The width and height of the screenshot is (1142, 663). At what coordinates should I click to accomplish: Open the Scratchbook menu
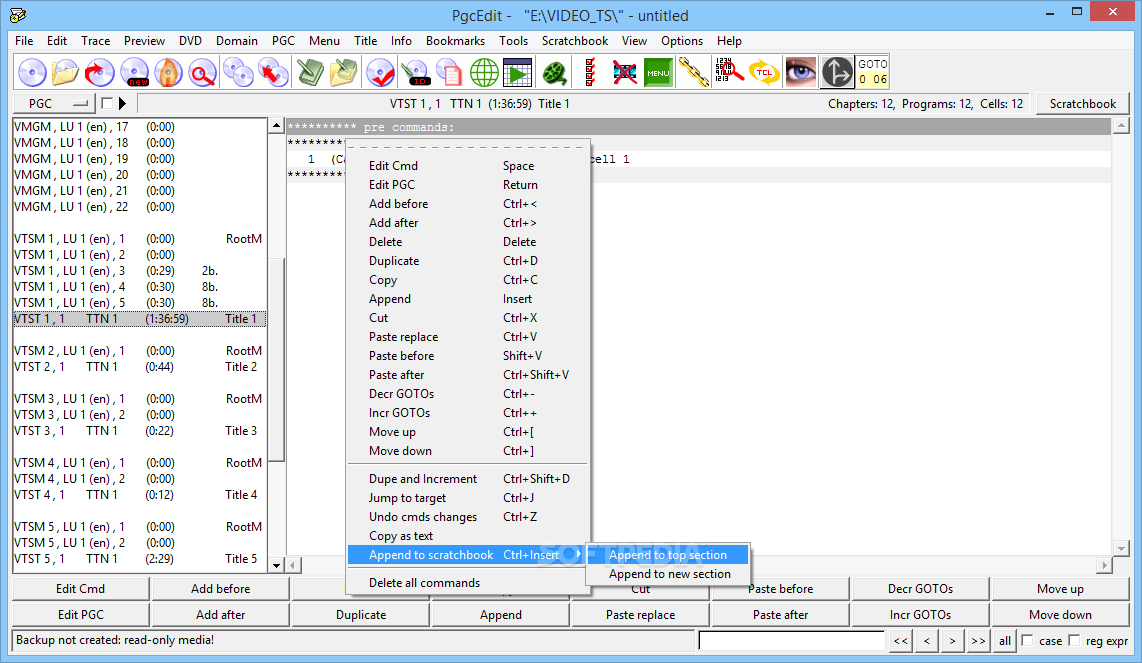click(575, 41)
